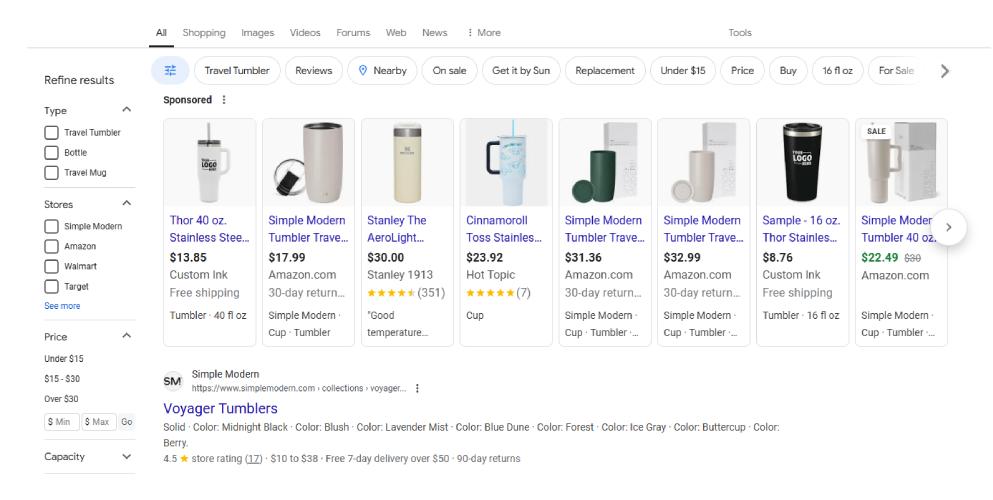993x500 pixels.
Task: Open the Stanley AeroLight product thumbnail
Action: click(x=408, y=163)
